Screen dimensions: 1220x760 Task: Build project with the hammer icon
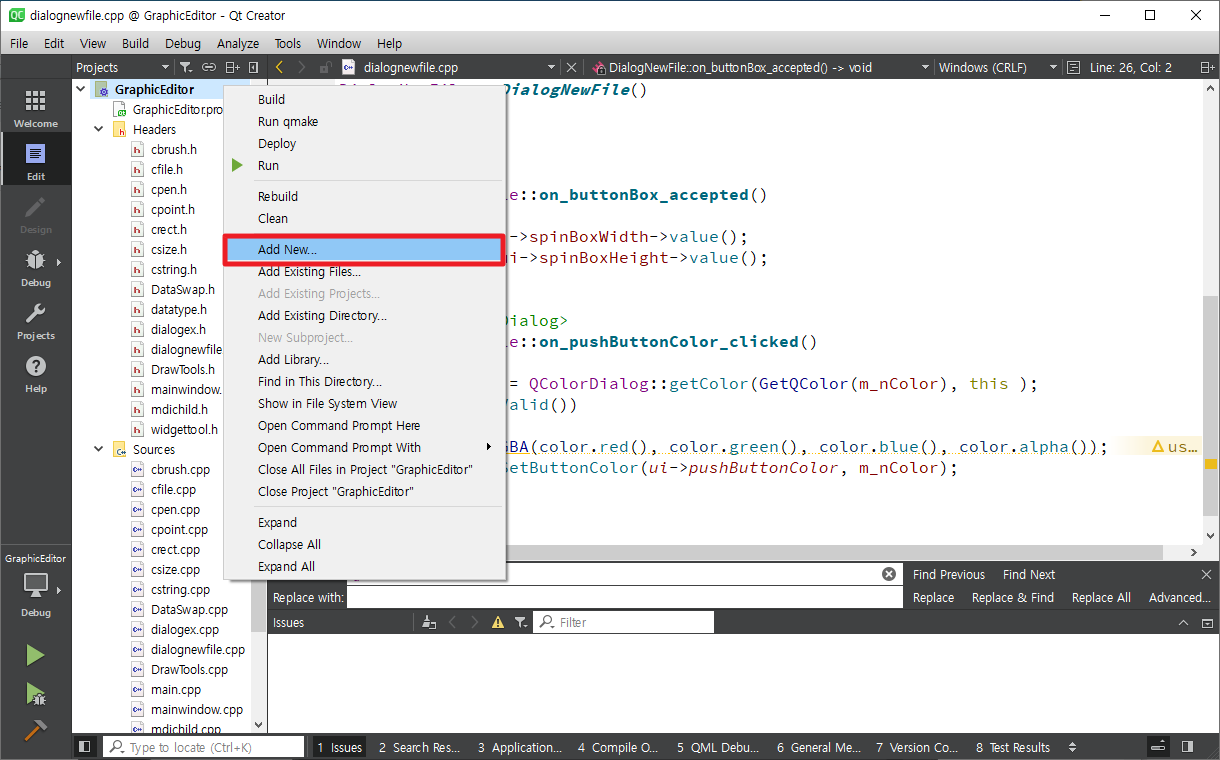35,730
